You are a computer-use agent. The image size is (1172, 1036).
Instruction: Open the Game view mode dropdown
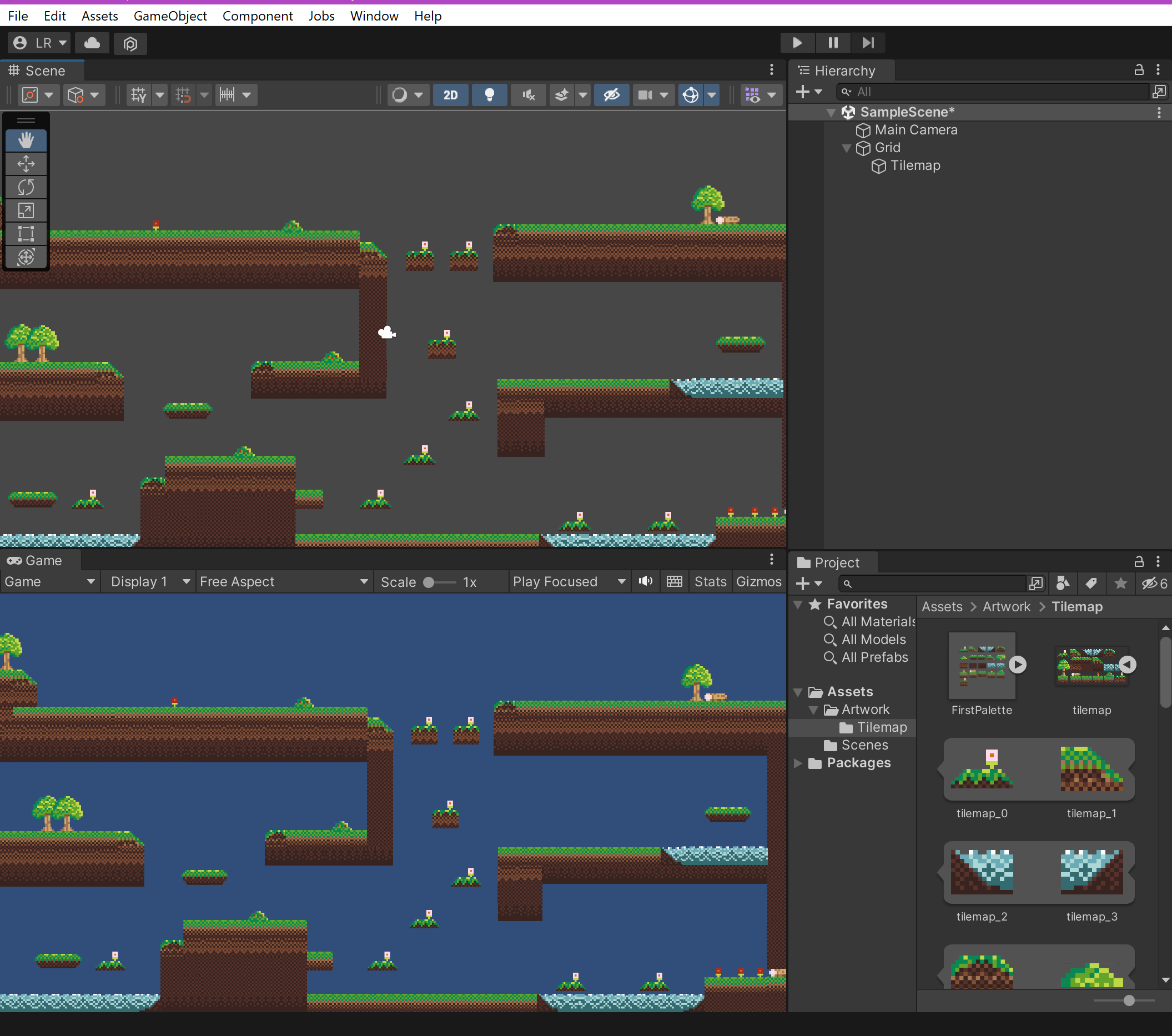tap(49, 581)
